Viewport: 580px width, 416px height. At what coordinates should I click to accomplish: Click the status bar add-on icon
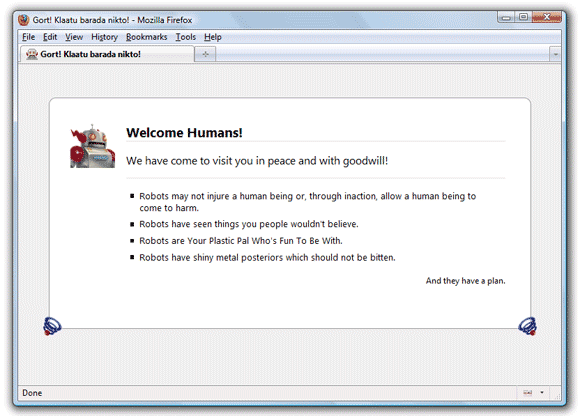[527, 393]
